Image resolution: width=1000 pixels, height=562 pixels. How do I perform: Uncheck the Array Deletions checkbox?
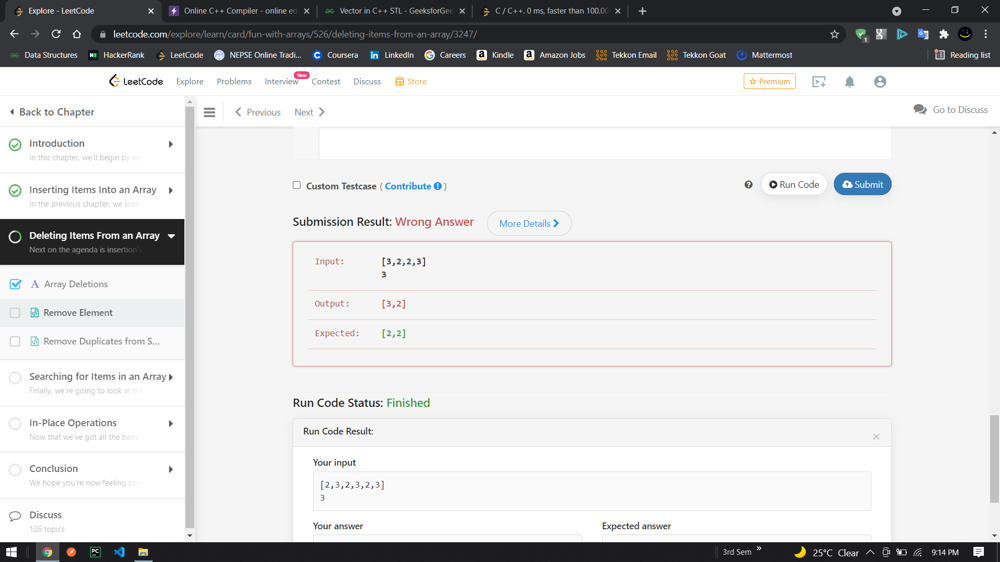(x=15, y=284)
